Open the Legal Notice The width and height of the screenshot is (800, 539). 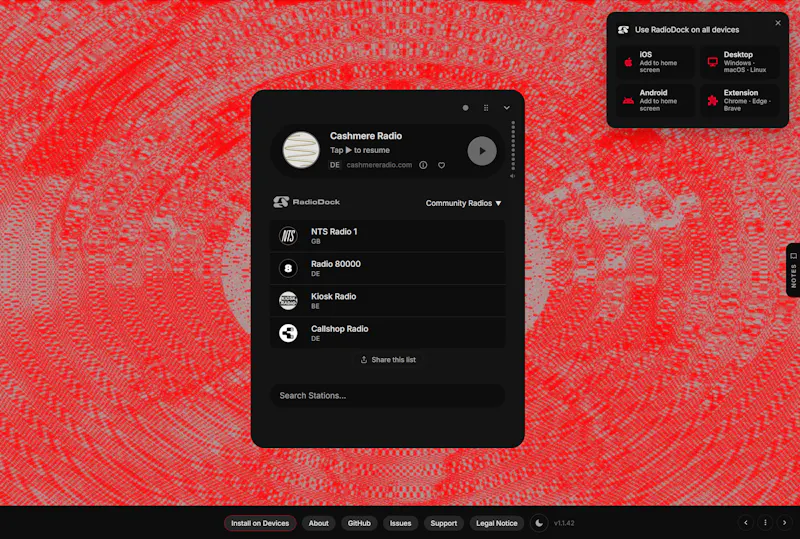[496, 523]
